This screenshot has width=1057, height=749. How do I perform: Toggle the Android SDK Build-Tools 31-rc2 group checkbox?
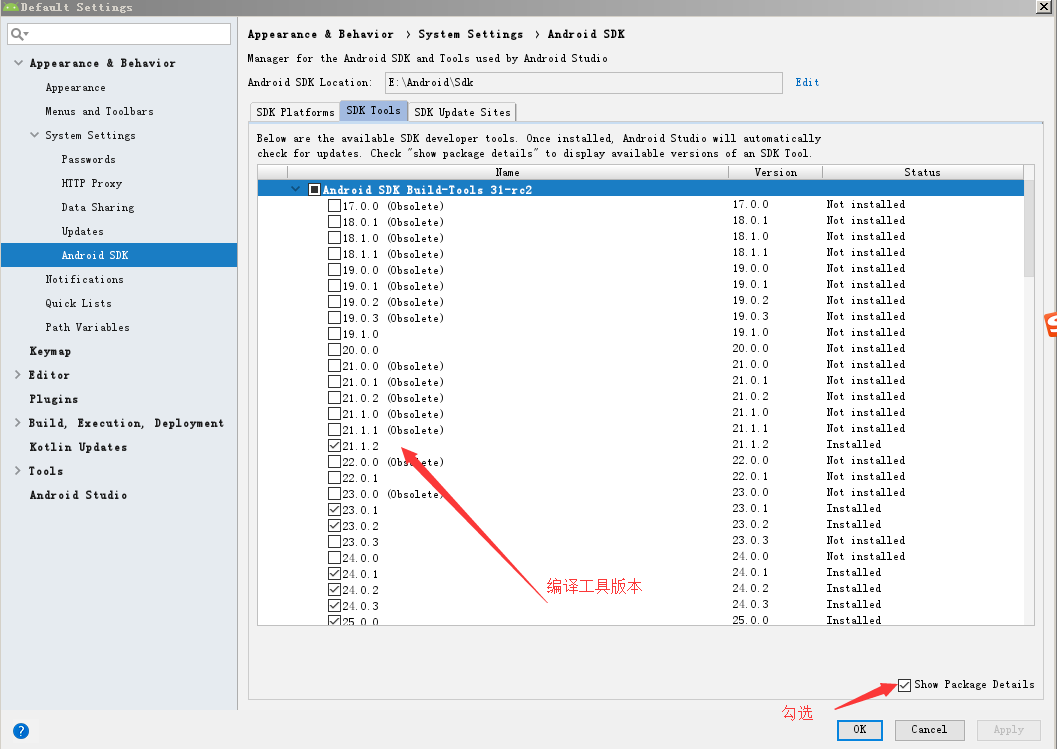click(x=314, y=189)
